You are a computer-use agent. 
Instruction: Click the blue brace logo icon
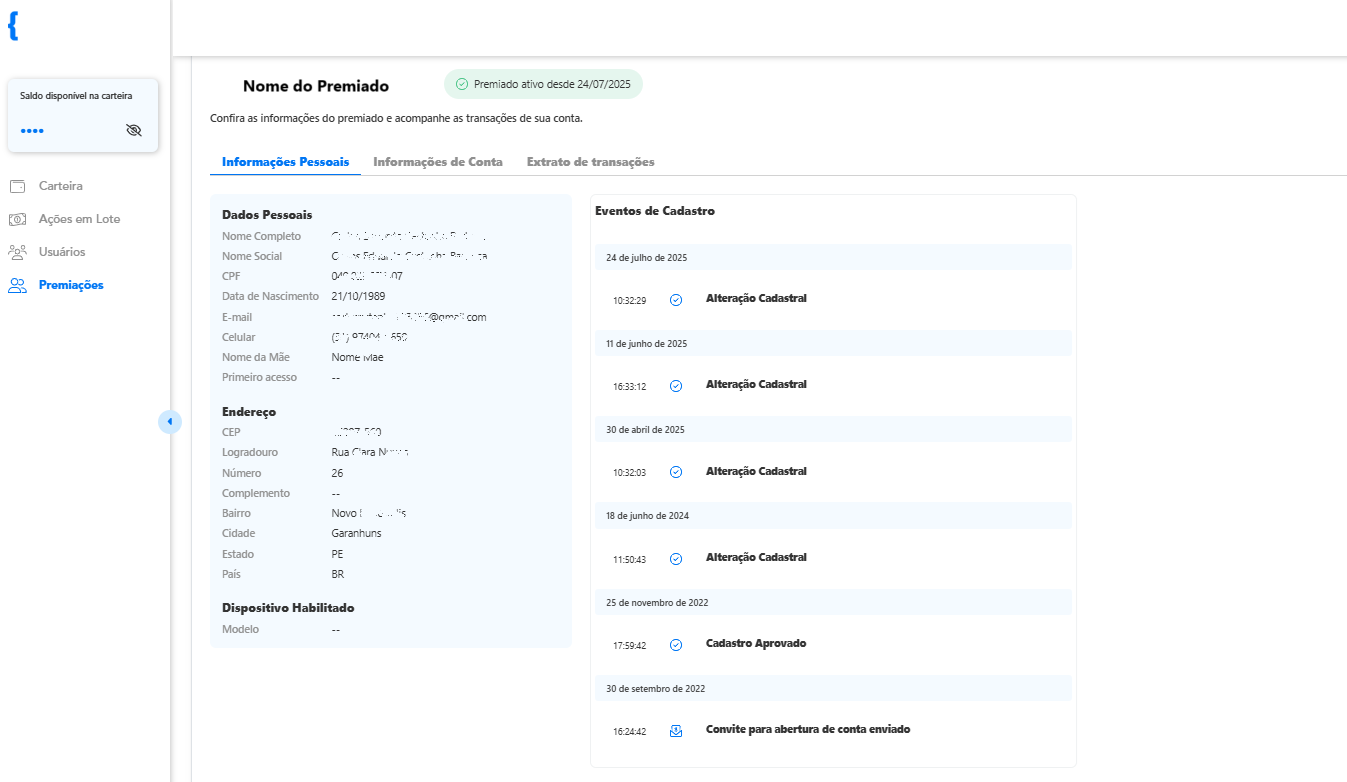pos(13,26)
